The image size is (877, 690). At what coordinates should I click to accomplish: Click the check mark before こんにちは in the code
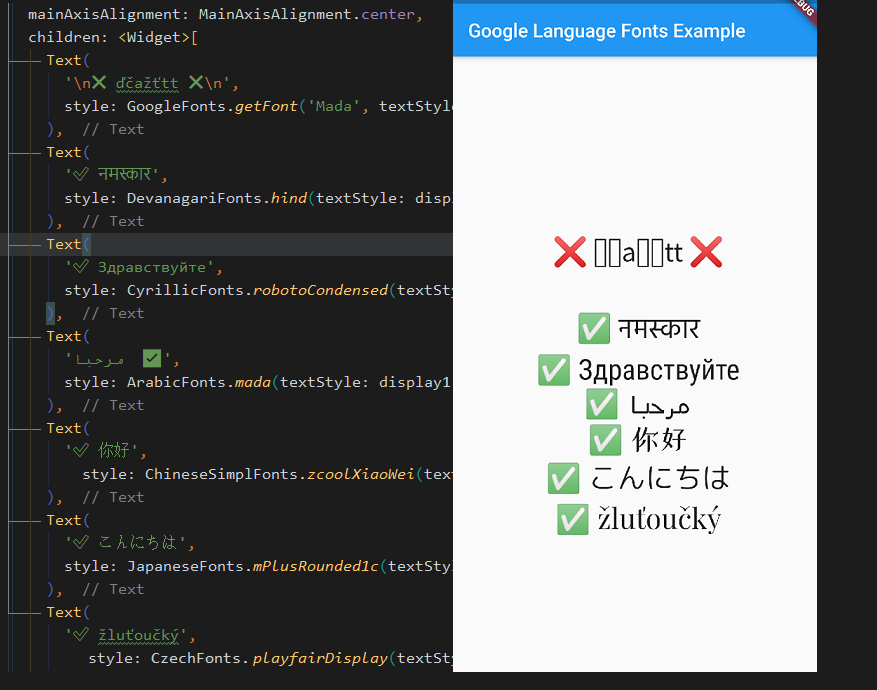click(x=81, y=542)
